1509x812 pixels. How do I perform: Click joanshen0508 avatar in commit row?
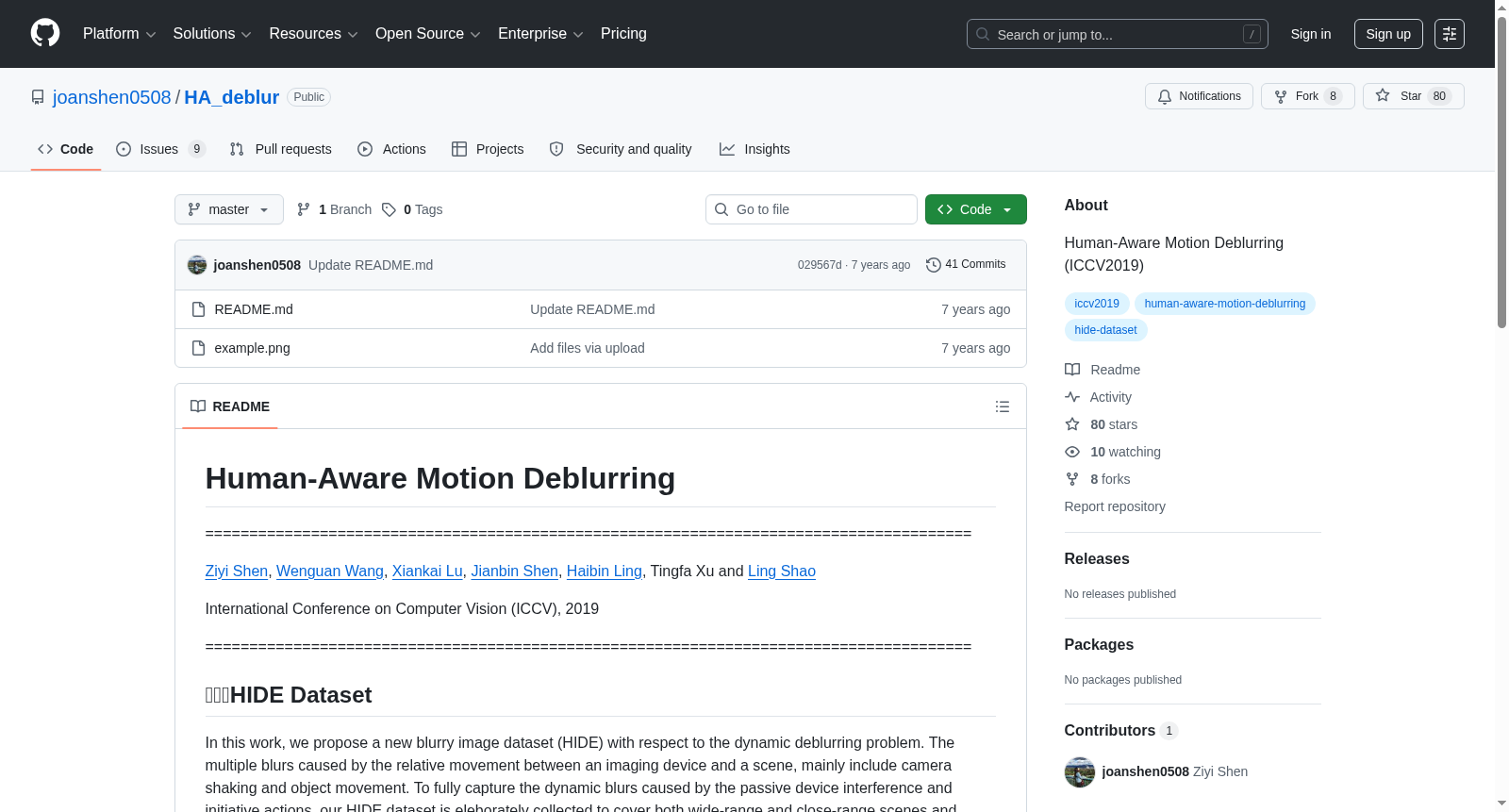click(x=197, y=265)
